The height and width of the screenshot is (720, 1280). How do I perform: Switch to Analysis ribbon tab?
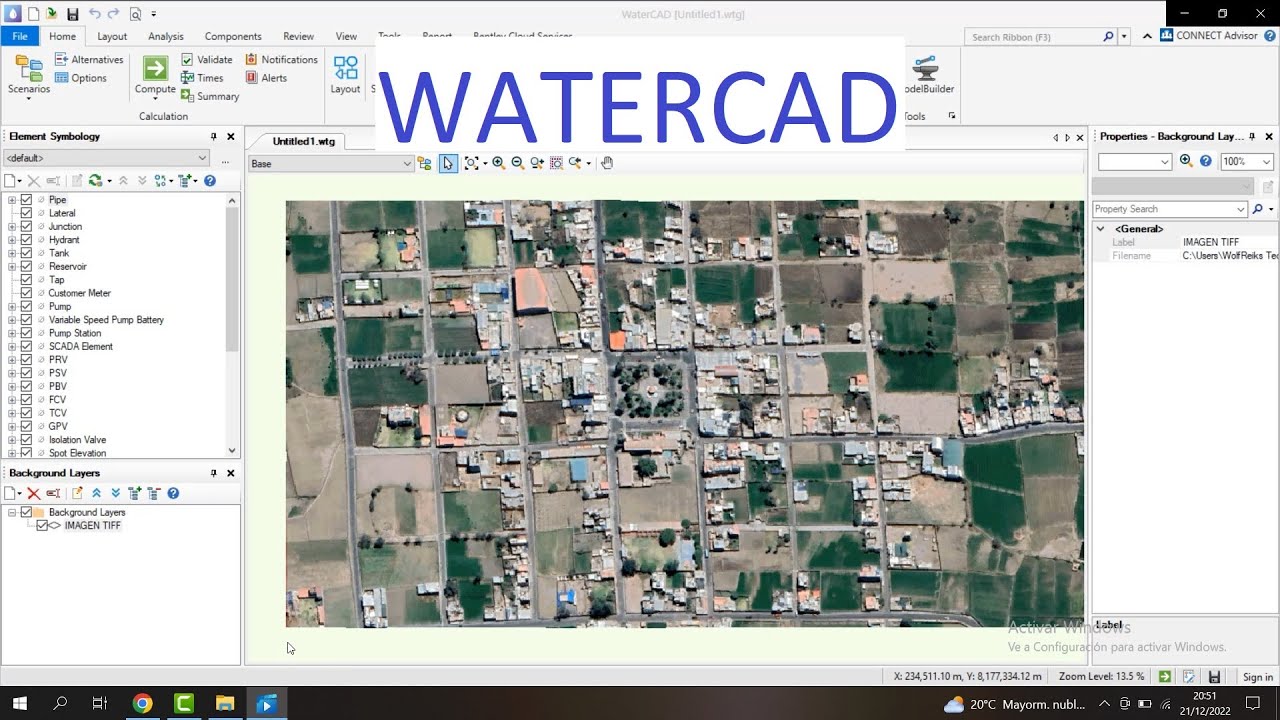(x=166, y=36)
